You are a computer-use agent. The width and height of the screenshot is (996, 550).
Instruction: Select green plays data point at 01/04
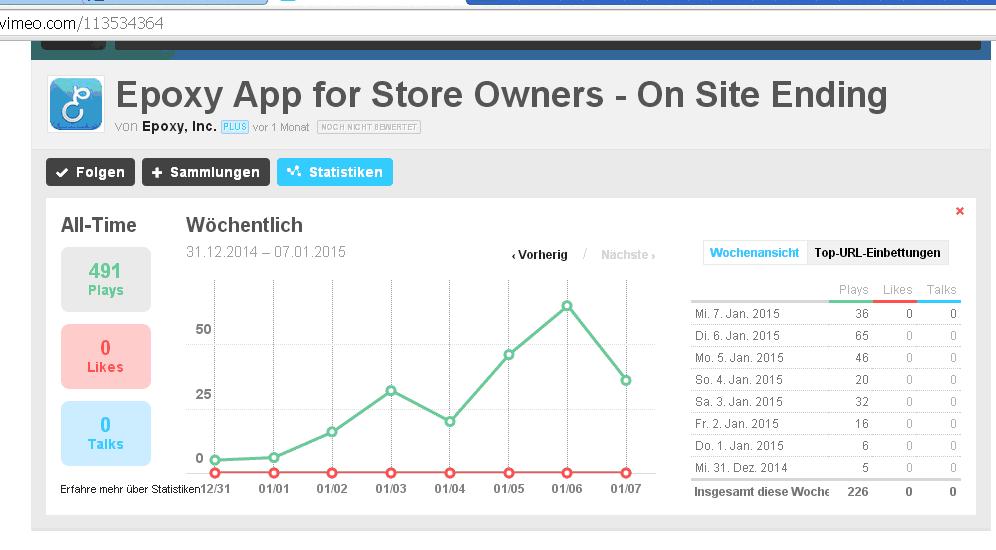pos(450,422)
